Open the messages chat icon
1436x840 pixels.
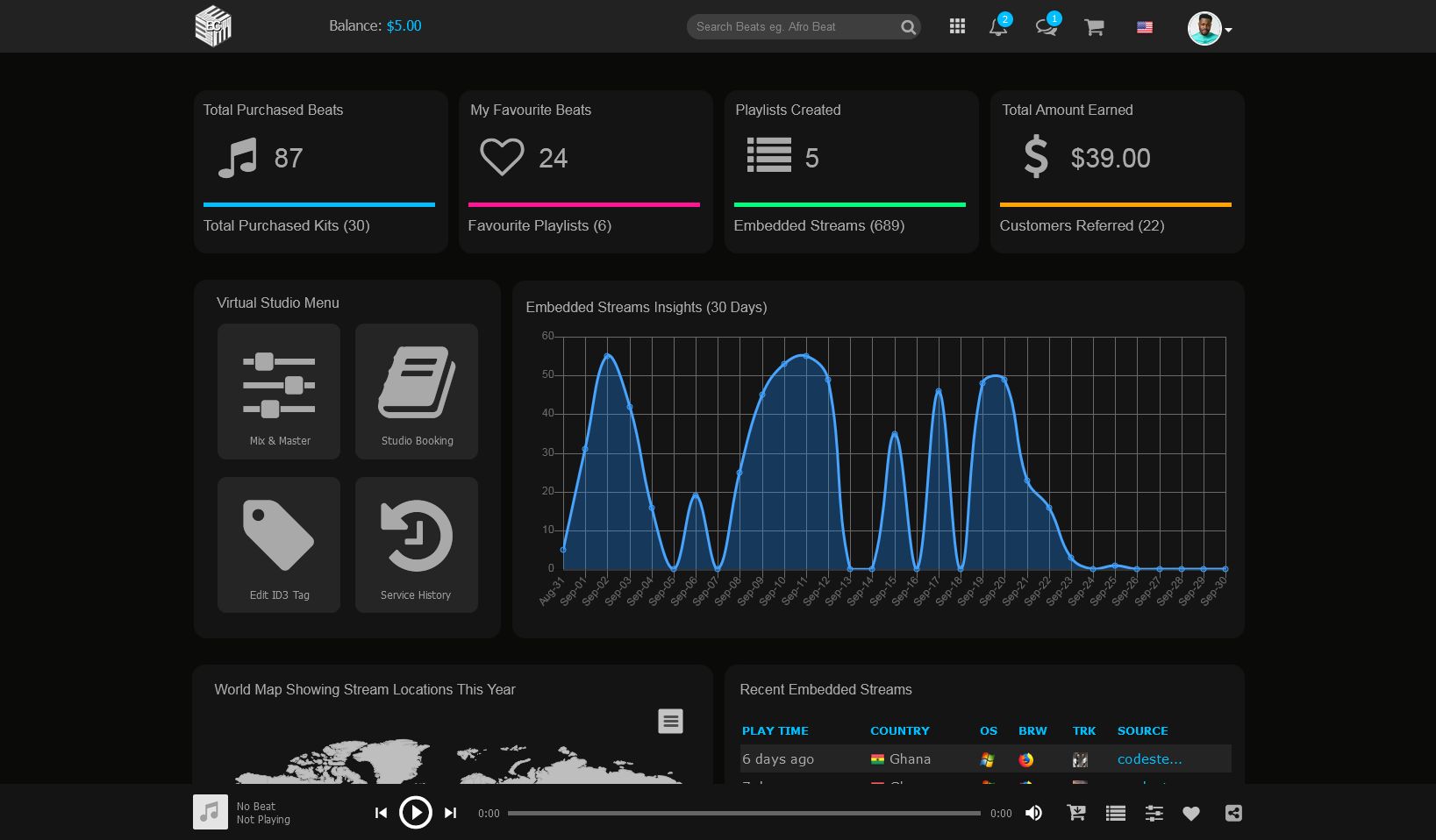coord(1046,27)
